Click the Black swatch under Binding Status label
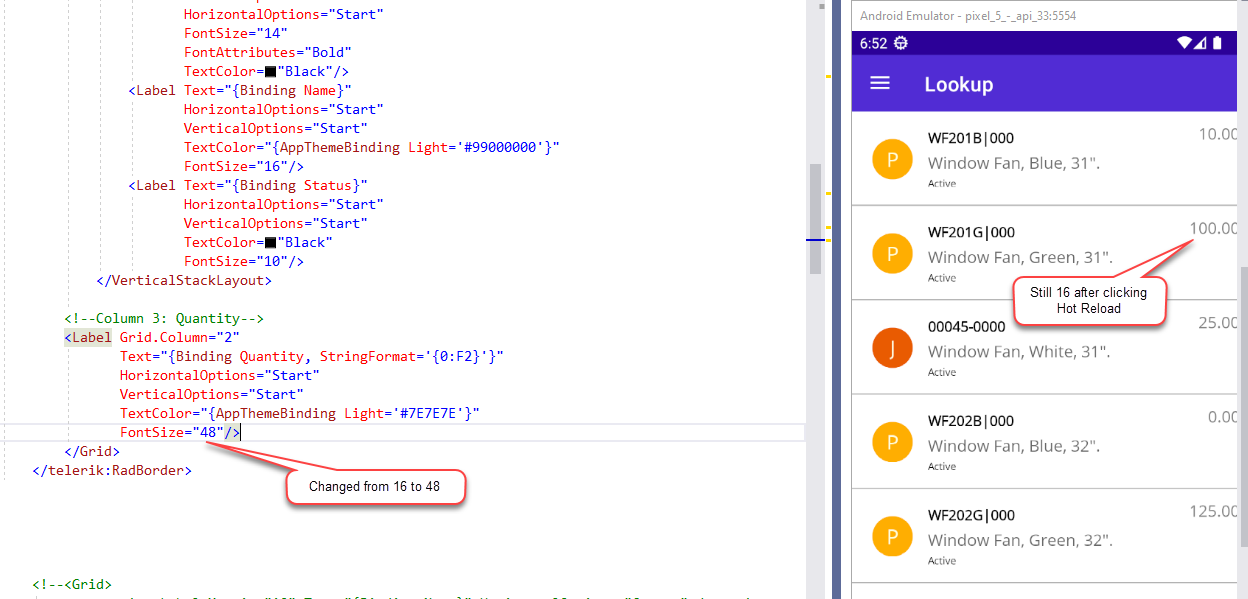The image size is (1248, 599). pos(270,243)
